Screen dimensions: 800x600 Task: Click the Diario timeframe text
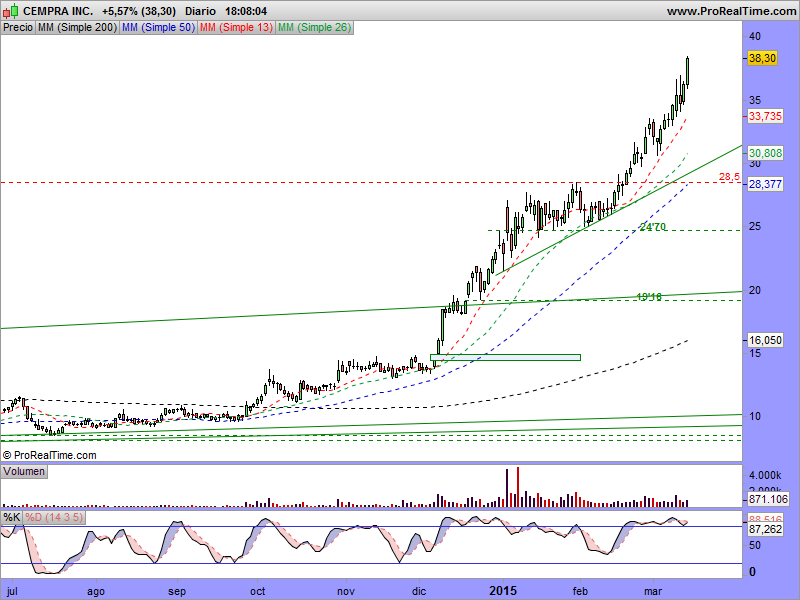click(200, 11)
